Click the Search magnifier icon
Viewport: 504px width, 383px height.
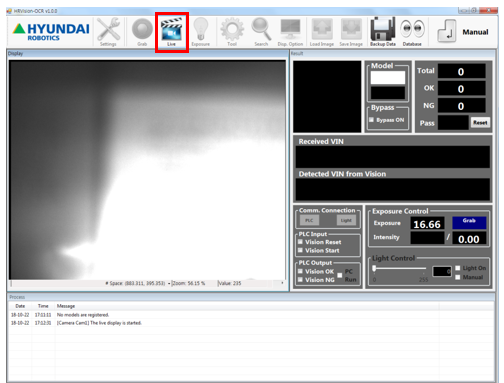(x=261, y=32)
